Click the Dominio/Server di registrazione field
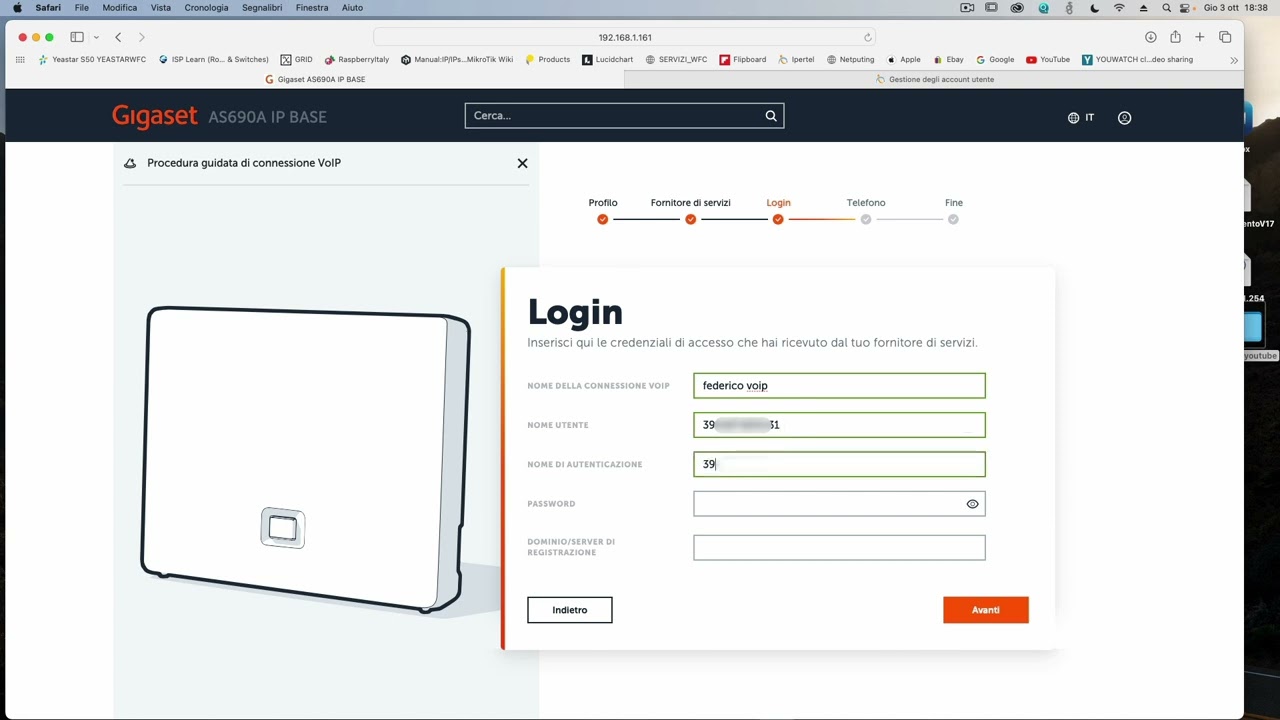This screenshot has width=1280, height=720. (x=839, y=547)
